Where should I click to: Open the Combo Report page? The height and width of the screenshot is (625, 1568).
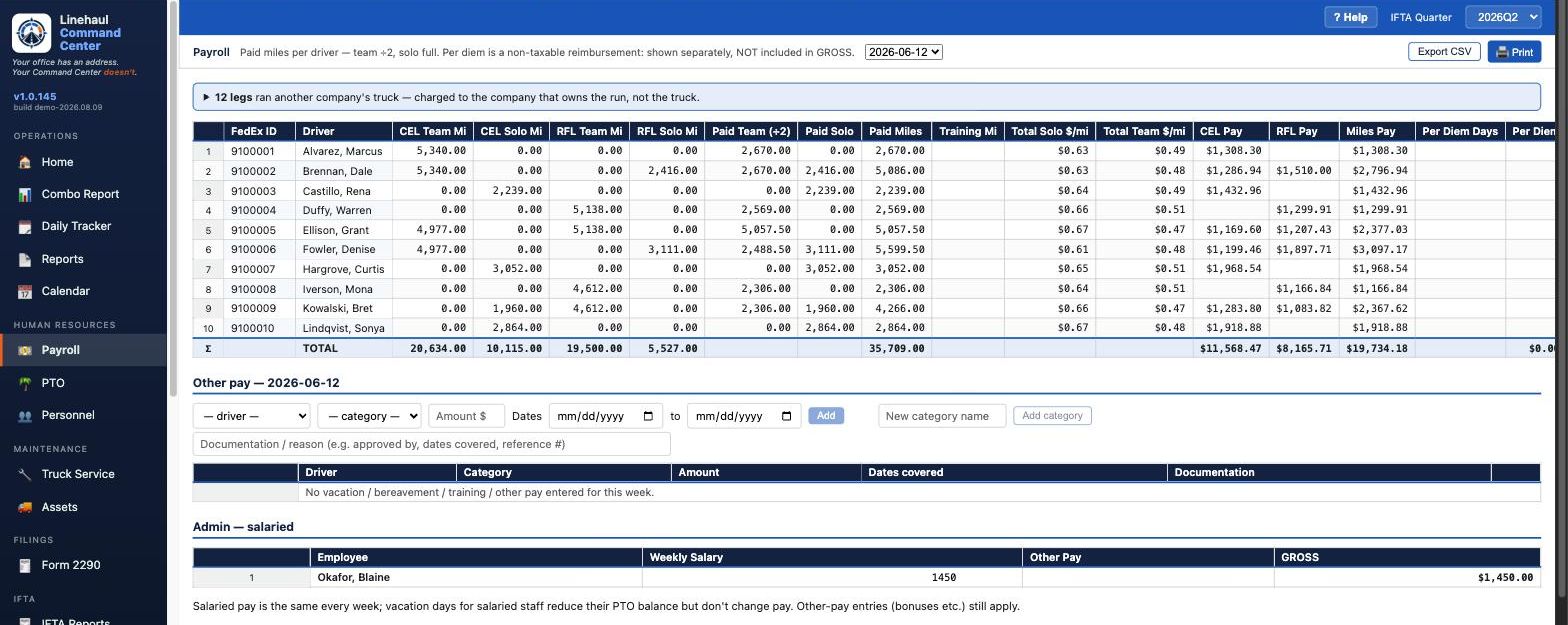[x=83, y=194]
